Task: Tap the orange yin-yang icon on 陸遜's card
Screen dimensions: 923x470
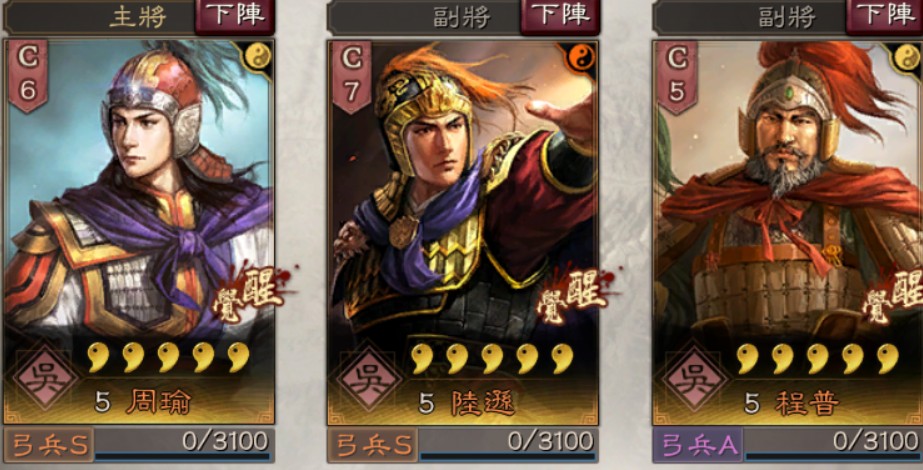Action: [582, 57]
